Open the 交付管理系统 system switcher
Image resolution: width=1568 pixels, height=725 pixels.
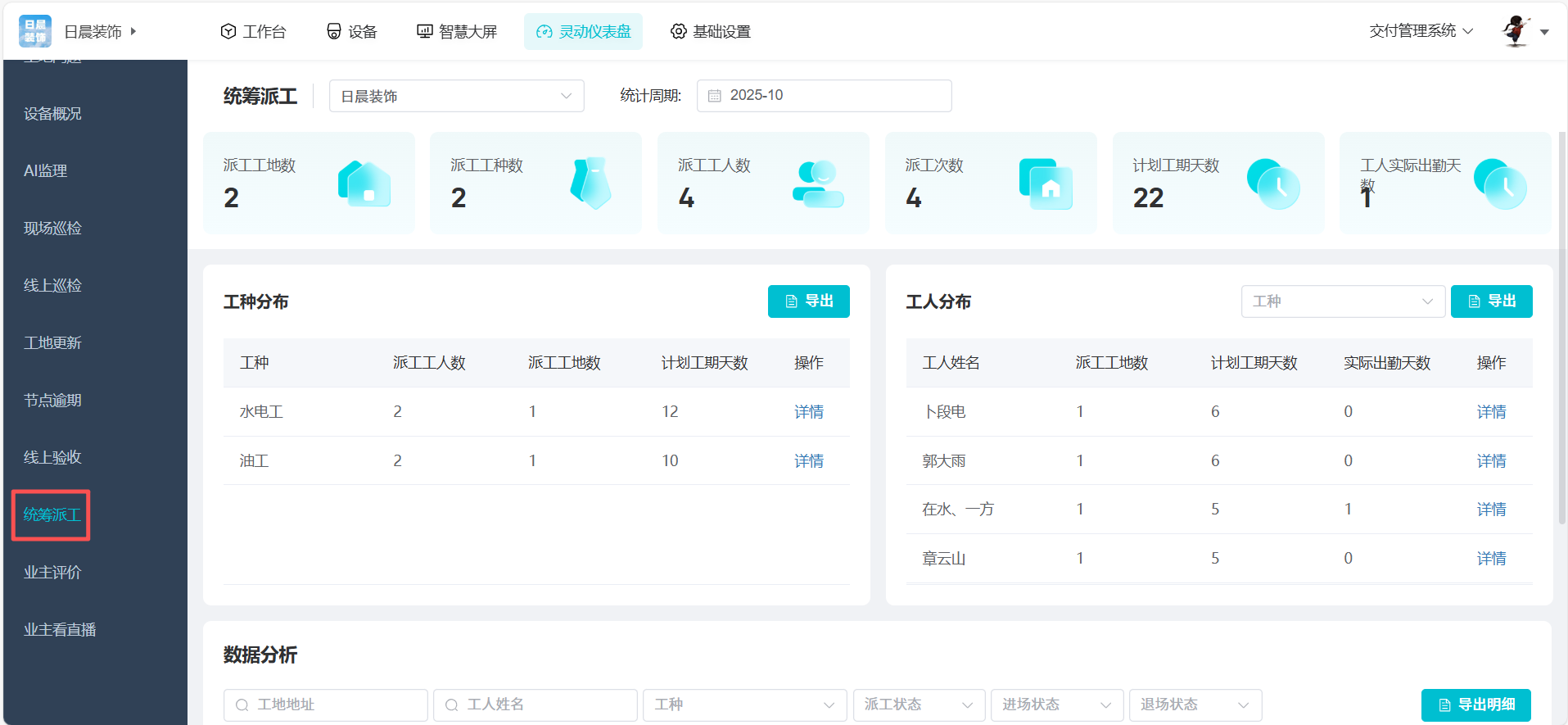(1421, 31)
